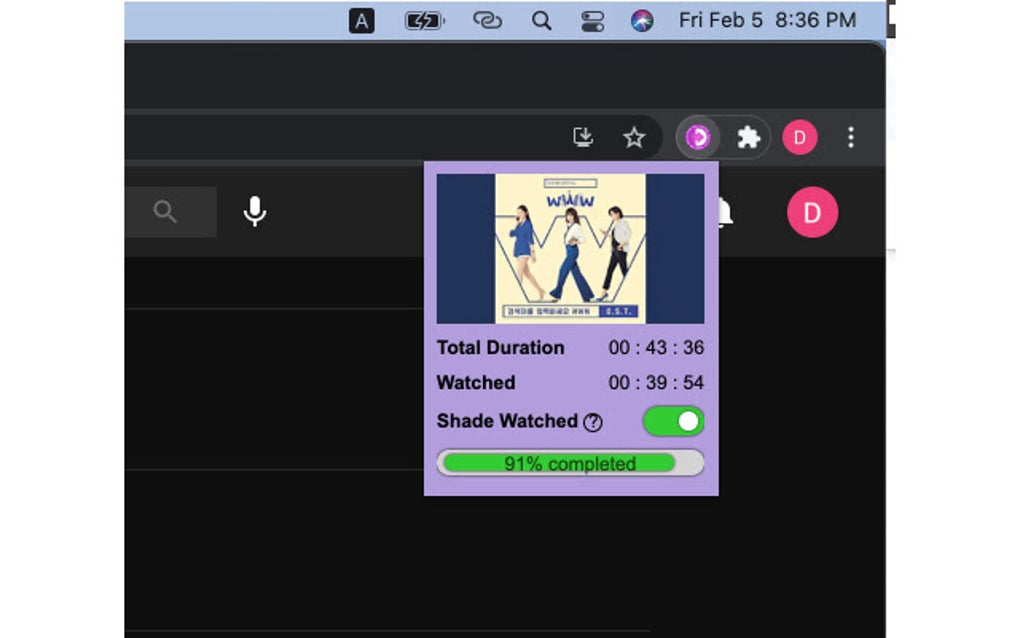Click the Shade Watched help question mark
This screenshot has width=1020, height=638.
[593, 422]
